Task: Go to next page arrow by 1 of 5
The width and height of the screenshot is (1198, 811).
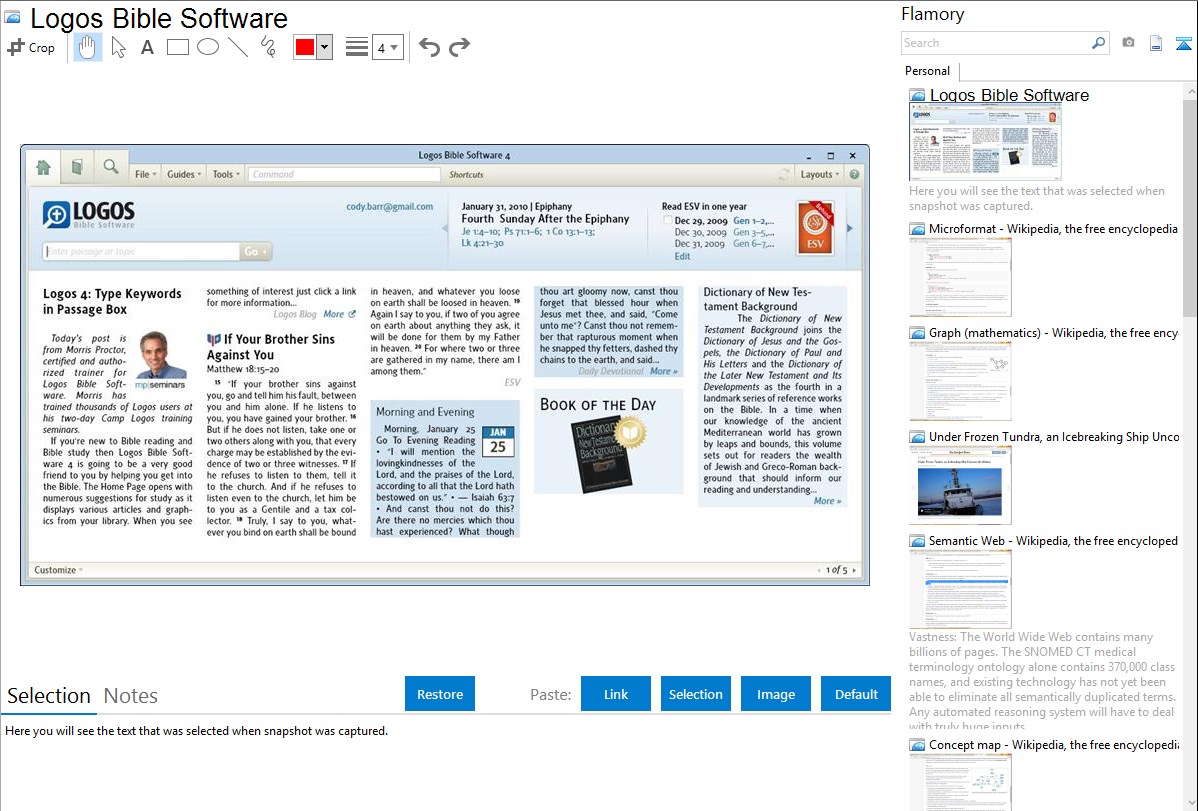Action: pyautogui.click(x=853, y=570)
